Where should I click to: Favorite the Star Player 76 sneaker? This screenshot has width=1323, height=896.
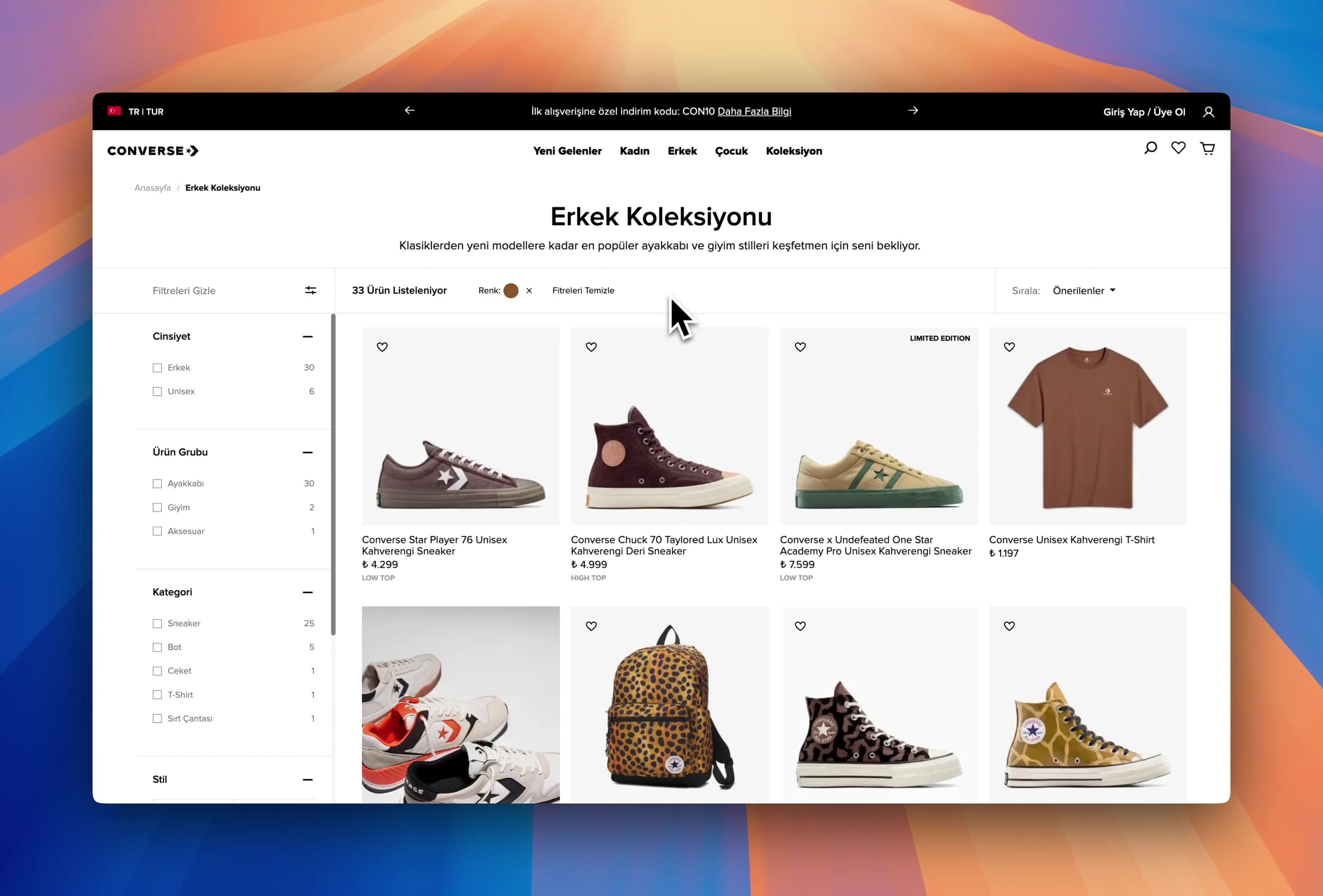[382, 347]
